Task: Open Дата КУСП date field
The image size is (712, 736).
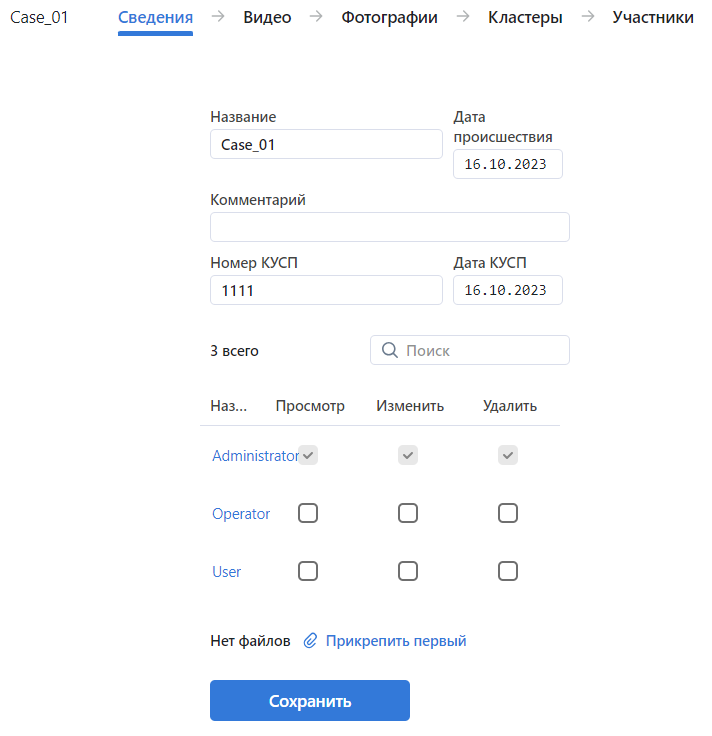Action: tap(508, 290)
